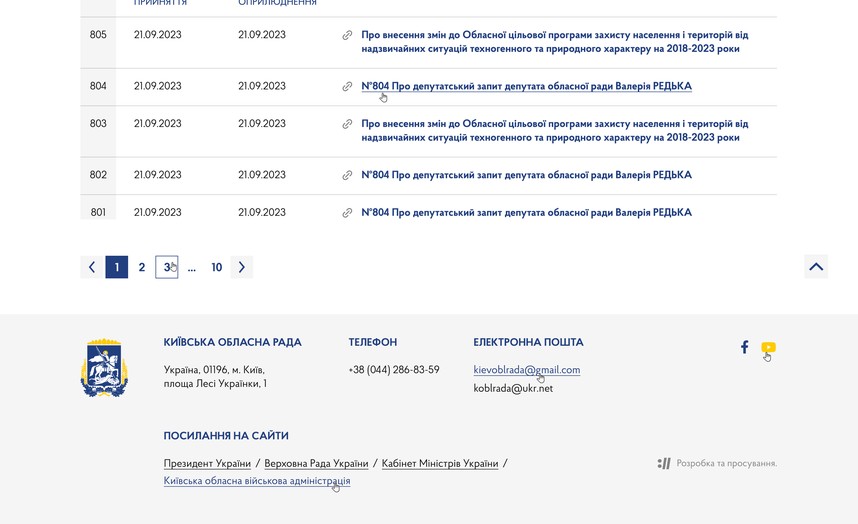Open Президент України link
This screenshot has width=858, height=524.
[207, 463]
